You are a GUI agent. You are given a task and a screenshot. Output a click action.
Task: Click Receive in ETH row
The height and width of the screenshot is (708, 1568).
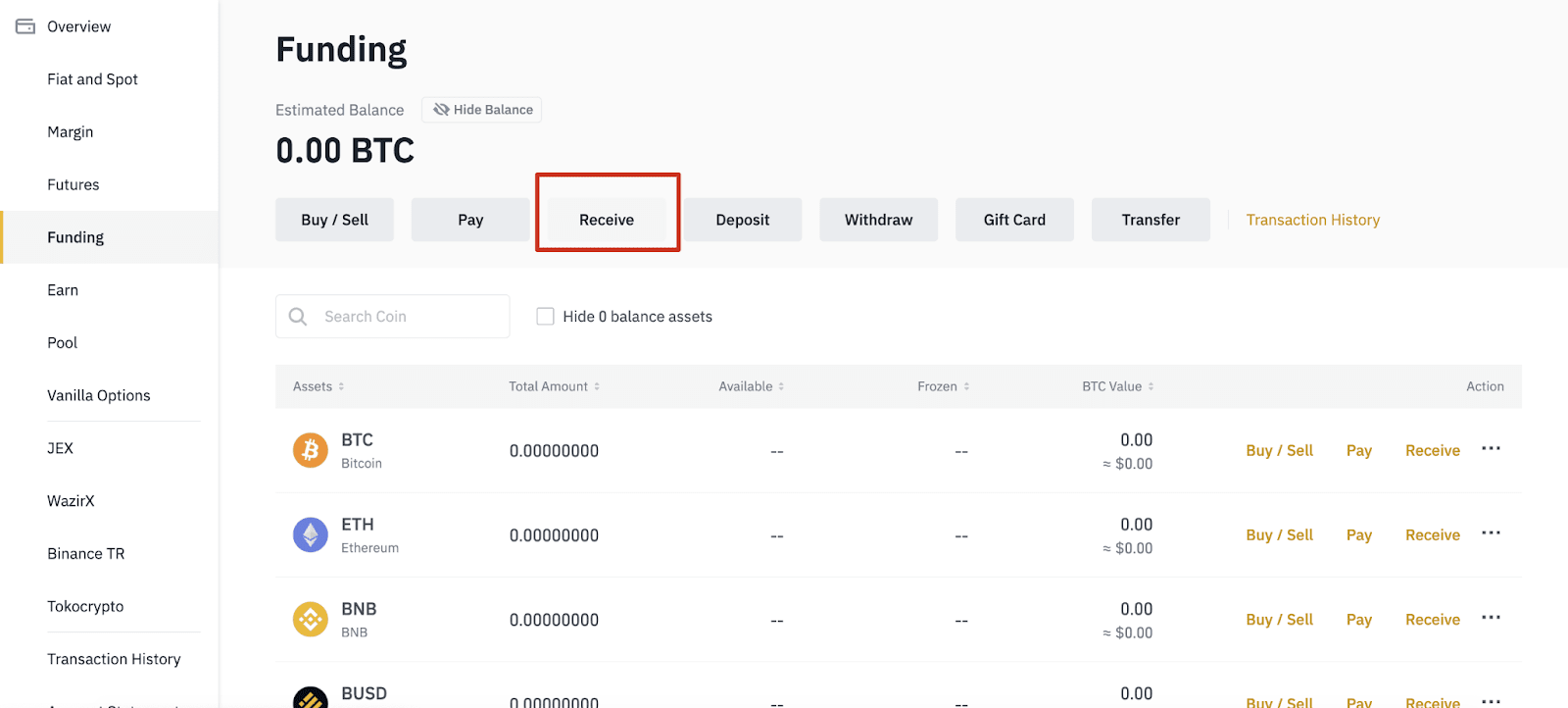tap(1433, 534)
